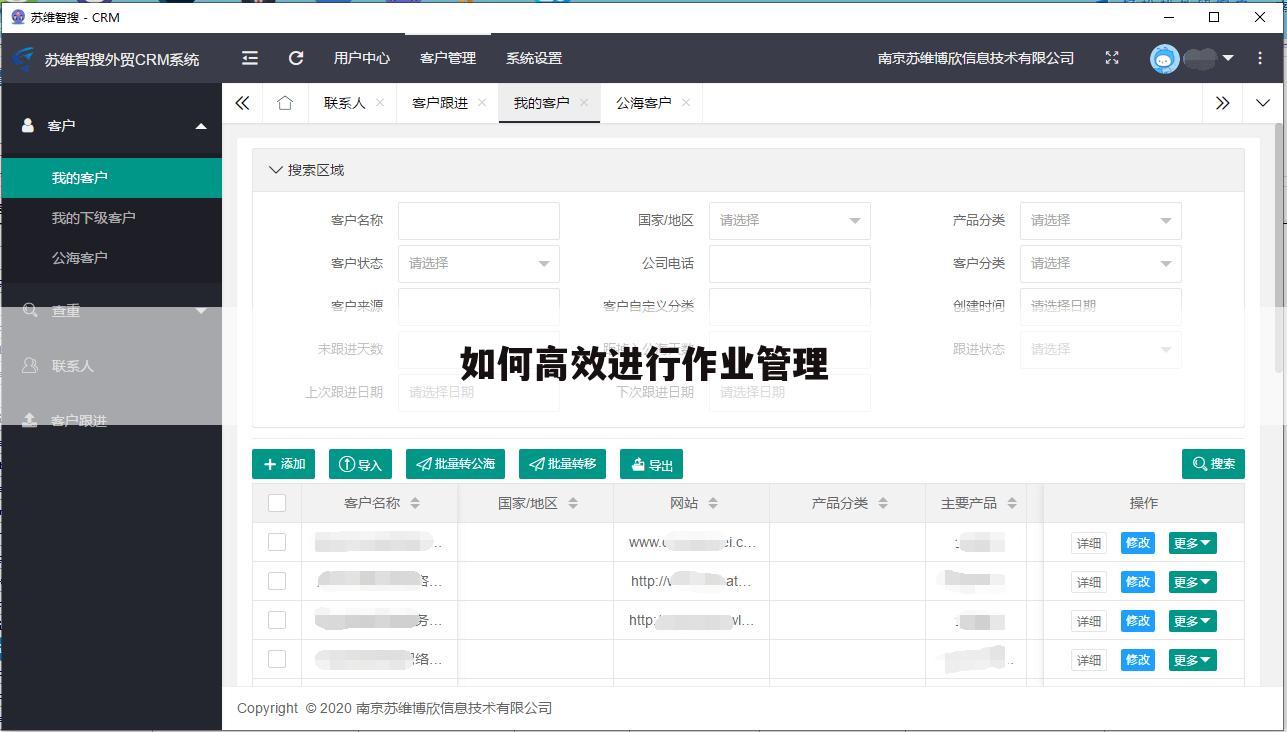Viewport: 1287px width, 732px height.
Task: Click 详细 in the fourth row
Action: tap(1089, 660)
